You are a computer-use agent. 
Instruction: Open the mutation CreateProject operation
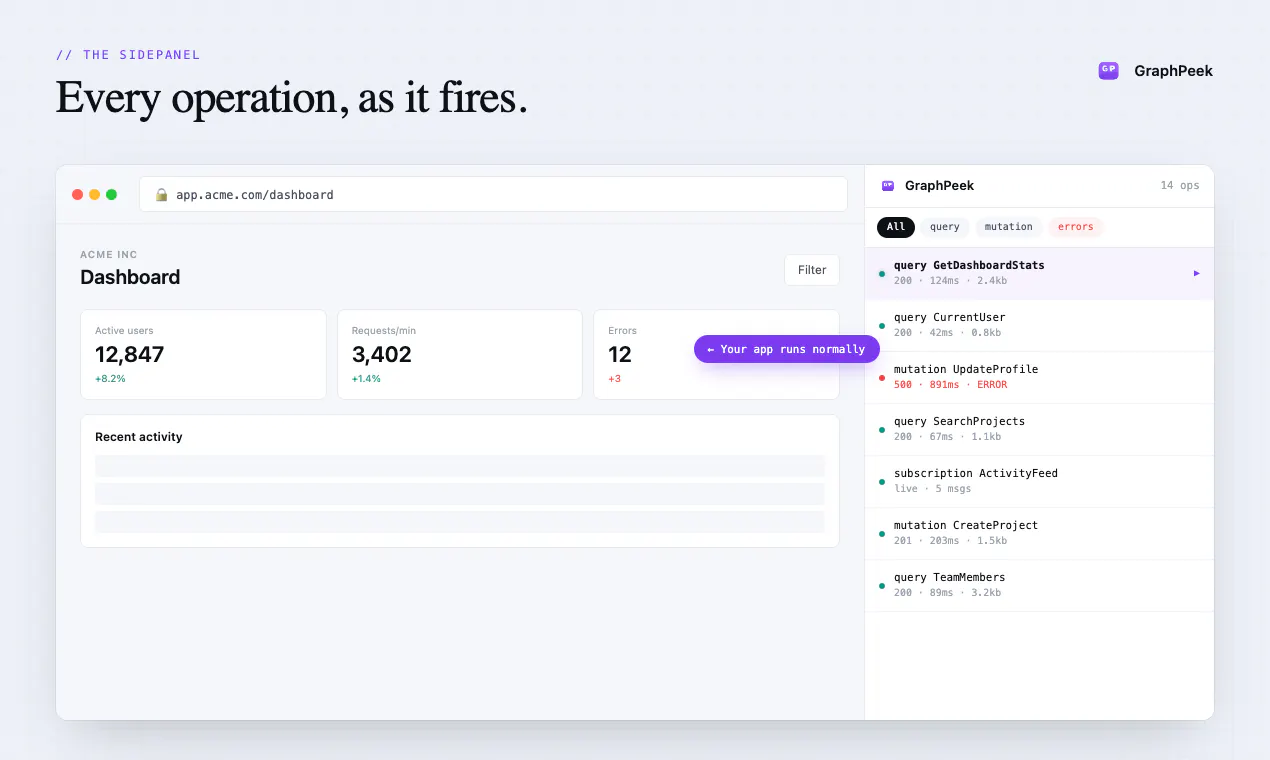(1039, 533)
